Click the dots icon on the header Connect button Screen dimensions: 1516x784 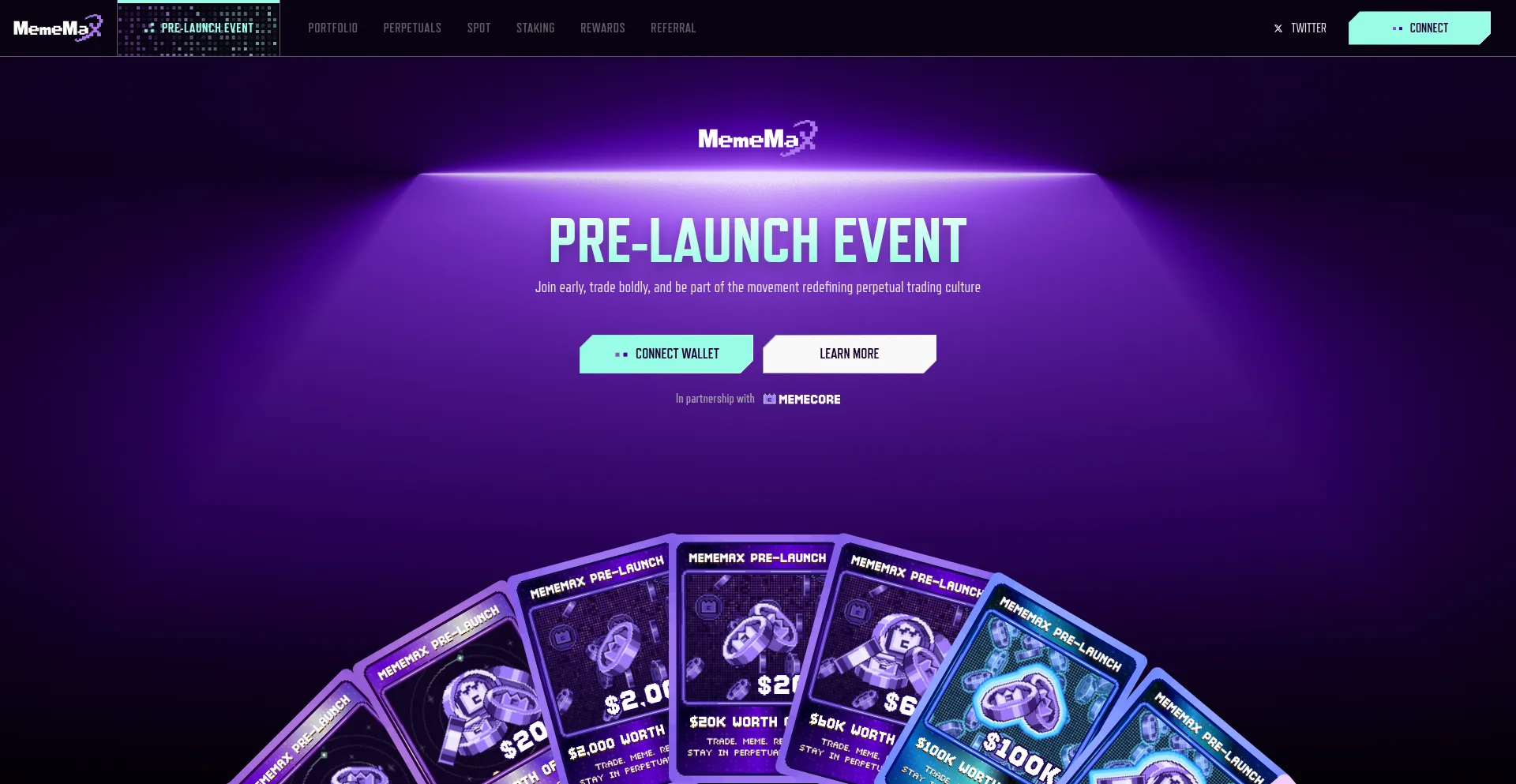1398,28
